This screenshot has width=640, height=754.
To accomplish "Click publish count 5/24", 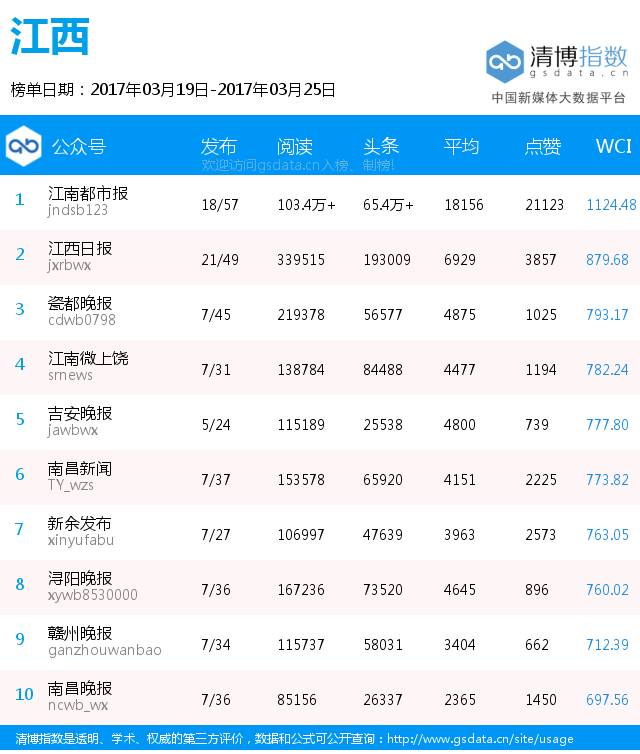I will coord(216,425).
